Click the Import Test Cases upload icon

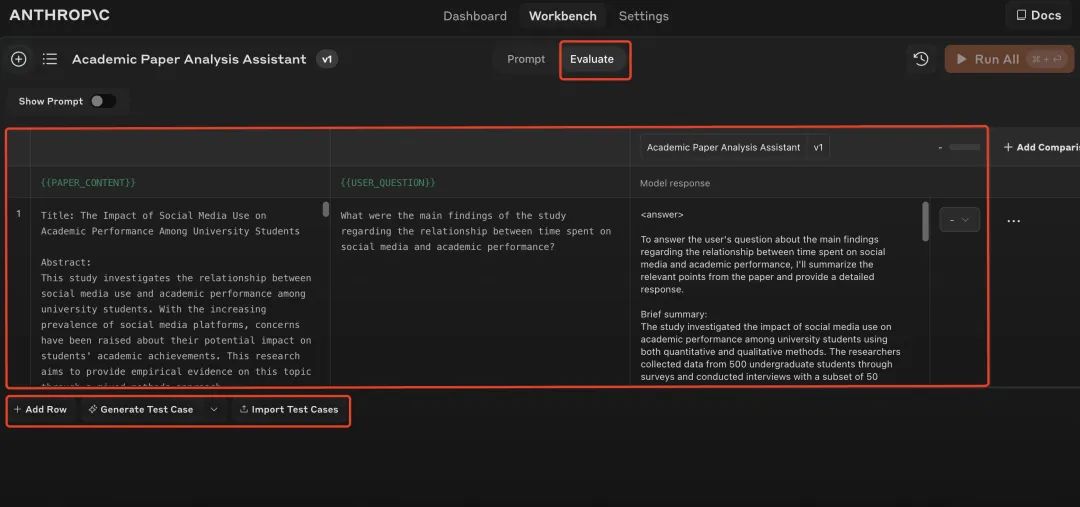pos(243,410)
